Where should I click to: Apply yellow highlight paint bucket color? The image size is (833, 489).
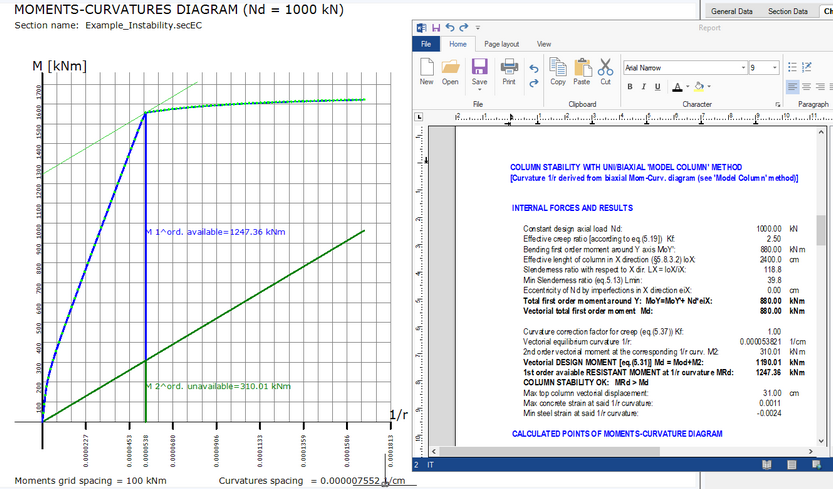699,87
